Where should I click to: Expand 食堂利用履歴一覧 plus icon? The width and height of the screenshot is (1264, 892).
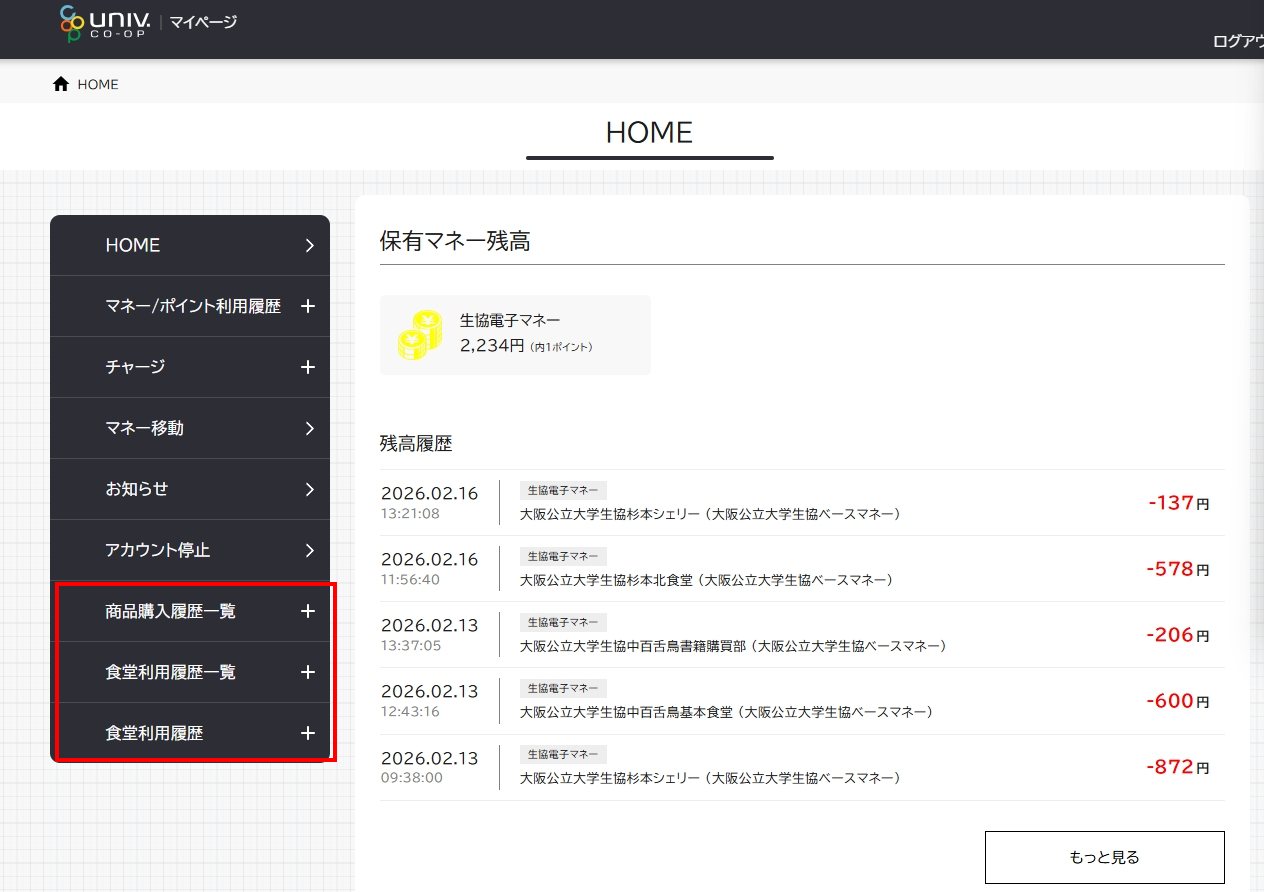tap(308, 673)
